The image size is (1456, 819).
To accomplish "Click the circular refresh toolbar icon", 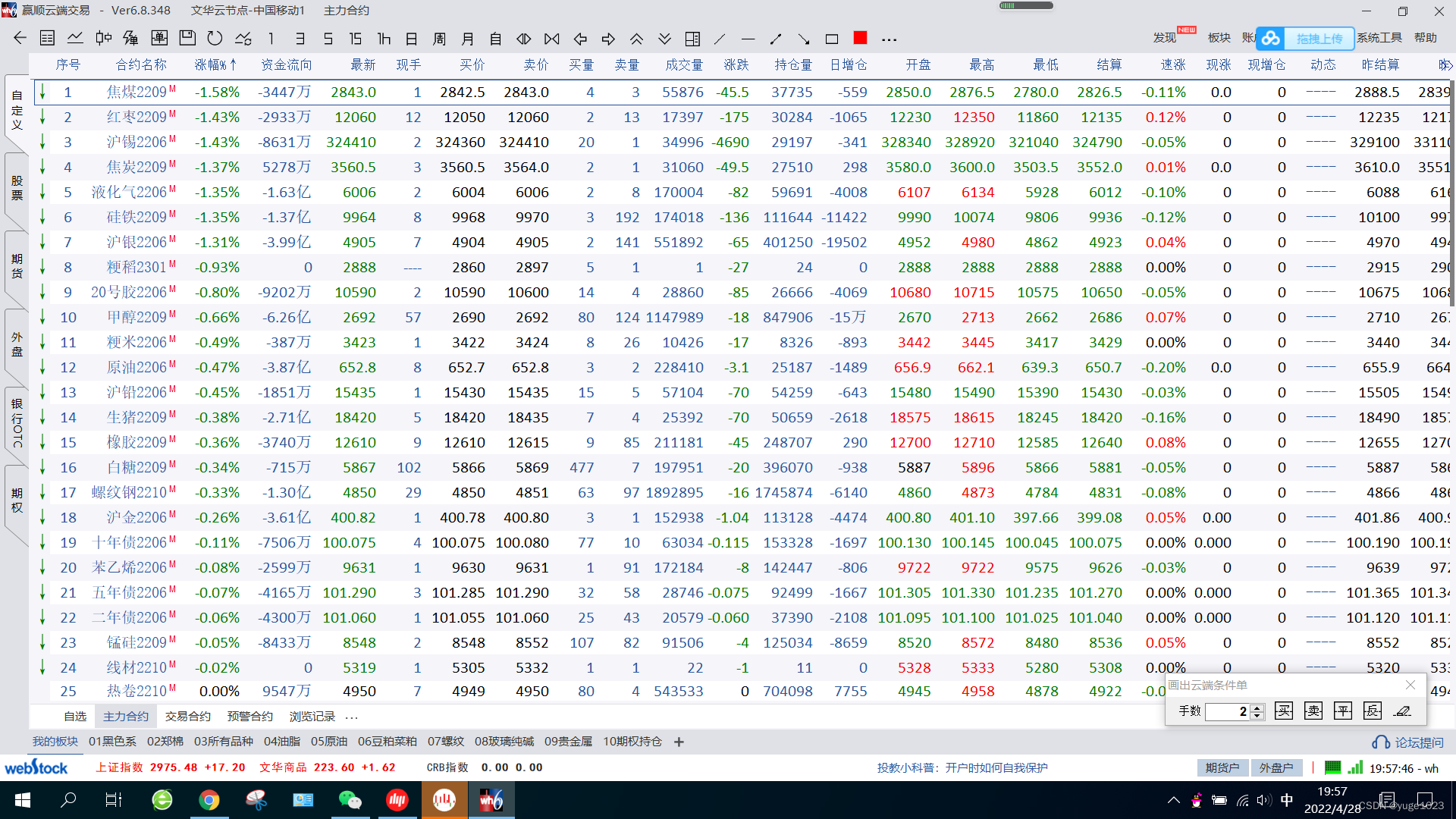I will (x=215, y=38).
